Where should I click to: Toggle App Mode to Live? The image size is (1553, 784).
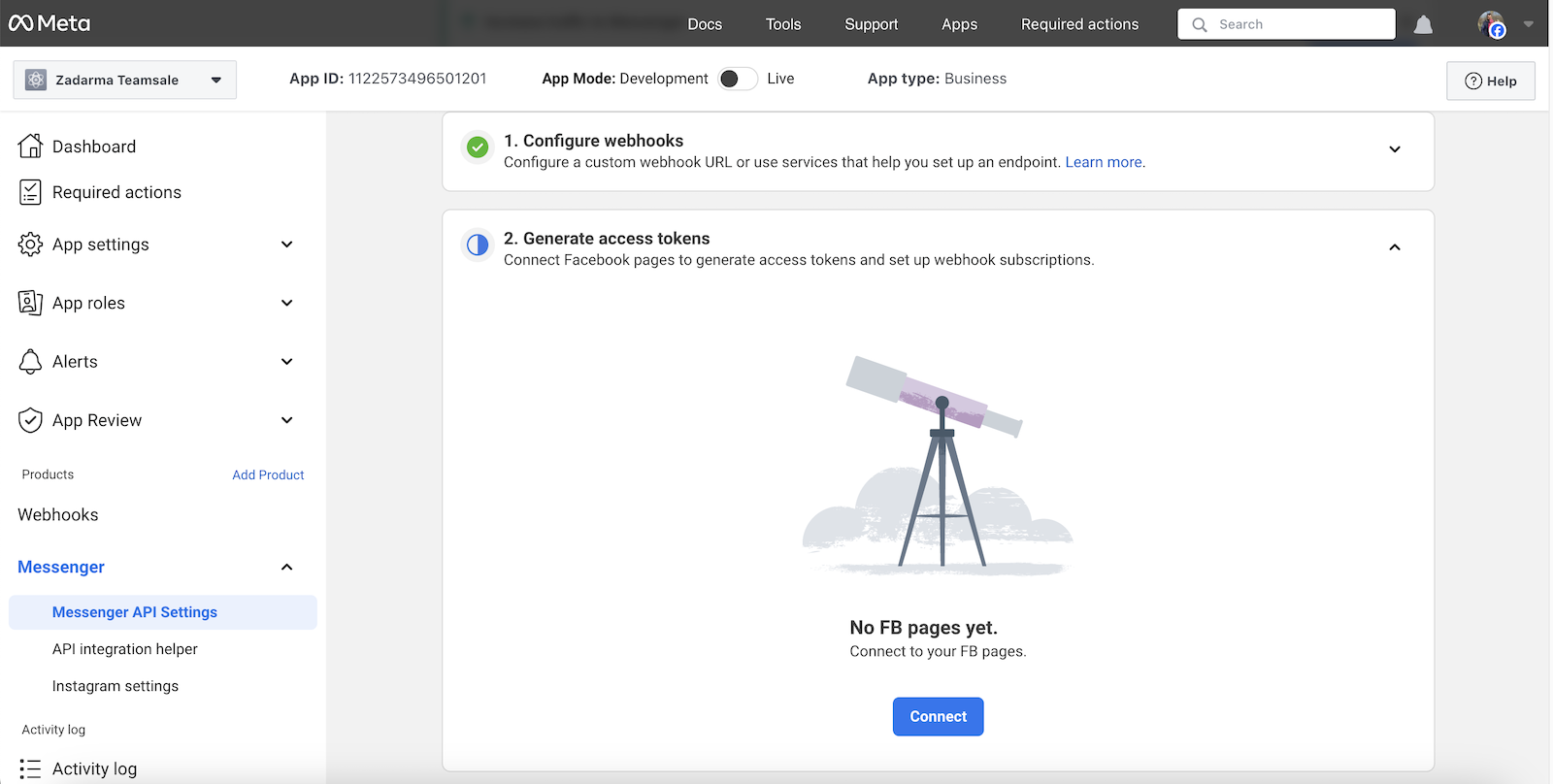click(x=738, y=79)
